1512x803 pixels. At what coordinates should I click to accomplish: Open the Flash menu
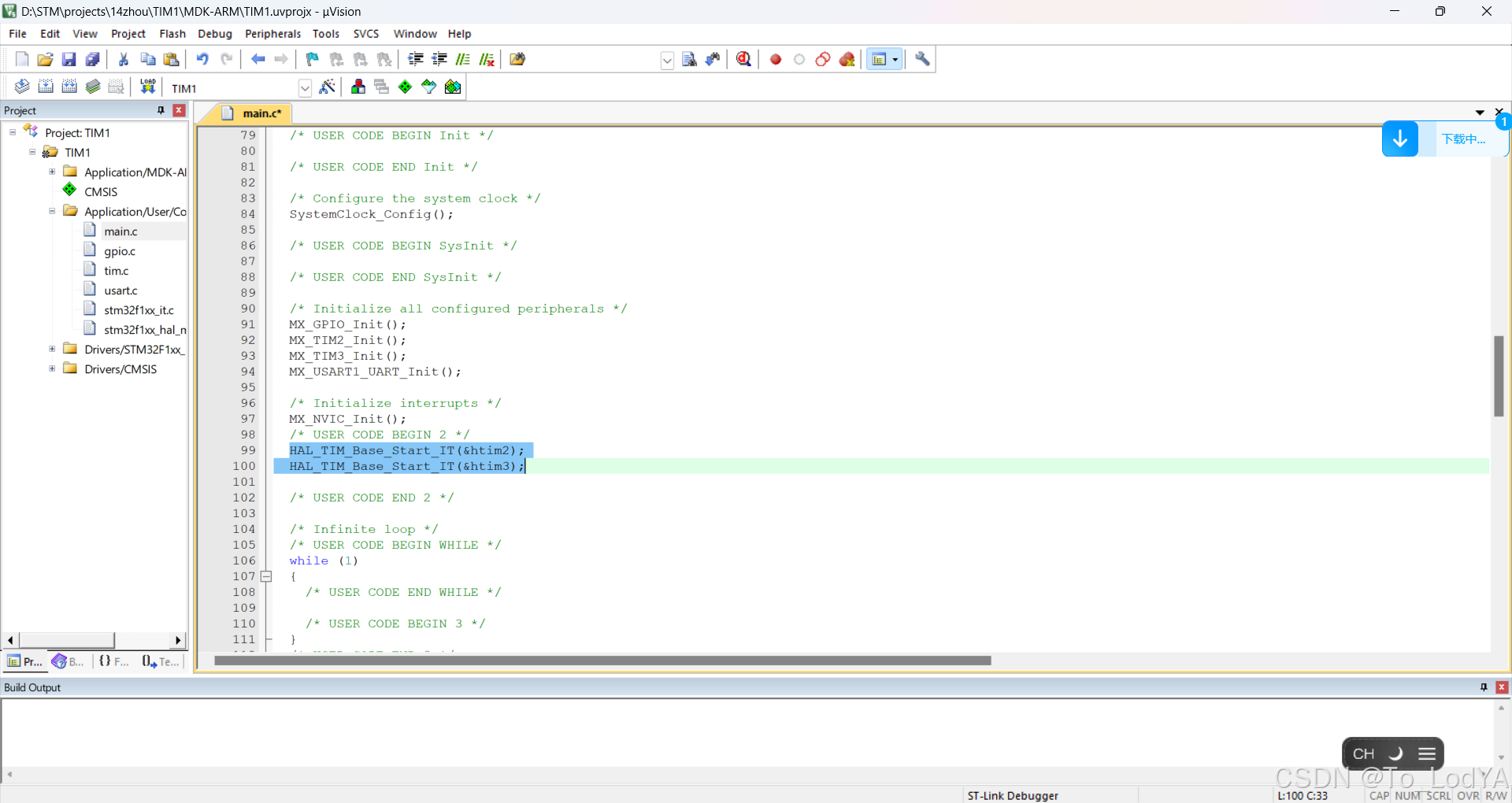(x=172, y=34)
